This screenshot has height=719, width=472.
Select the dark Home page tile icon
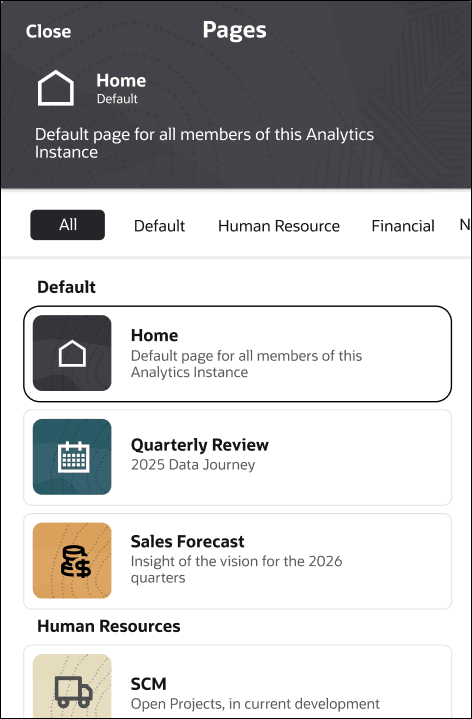72,353
